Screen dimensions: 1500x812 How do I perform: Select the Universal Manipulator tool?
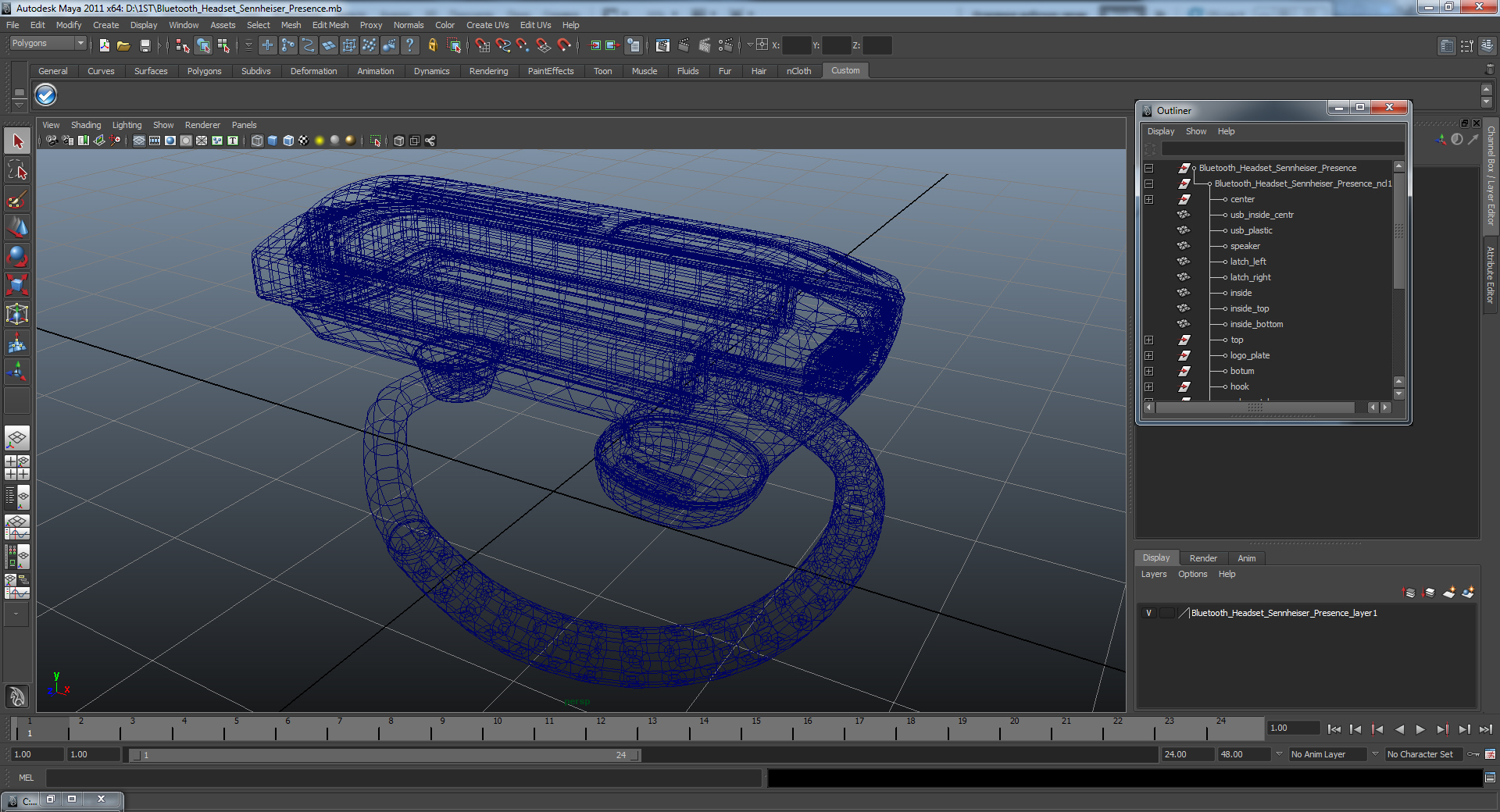[x=17, y=314]
